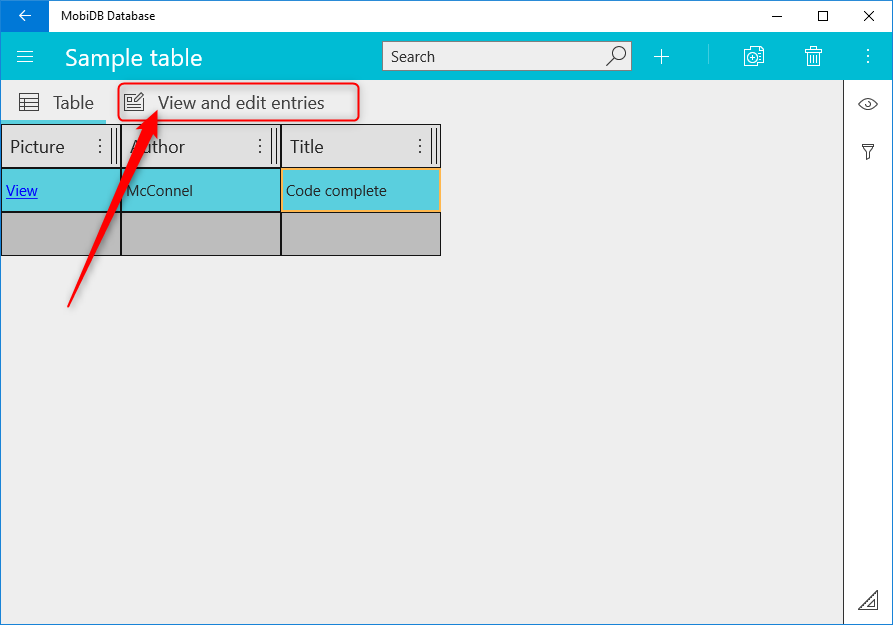This screenshot has width=893, height=625.
Task: Select the empty cell below View link
Action: point(61,234)
